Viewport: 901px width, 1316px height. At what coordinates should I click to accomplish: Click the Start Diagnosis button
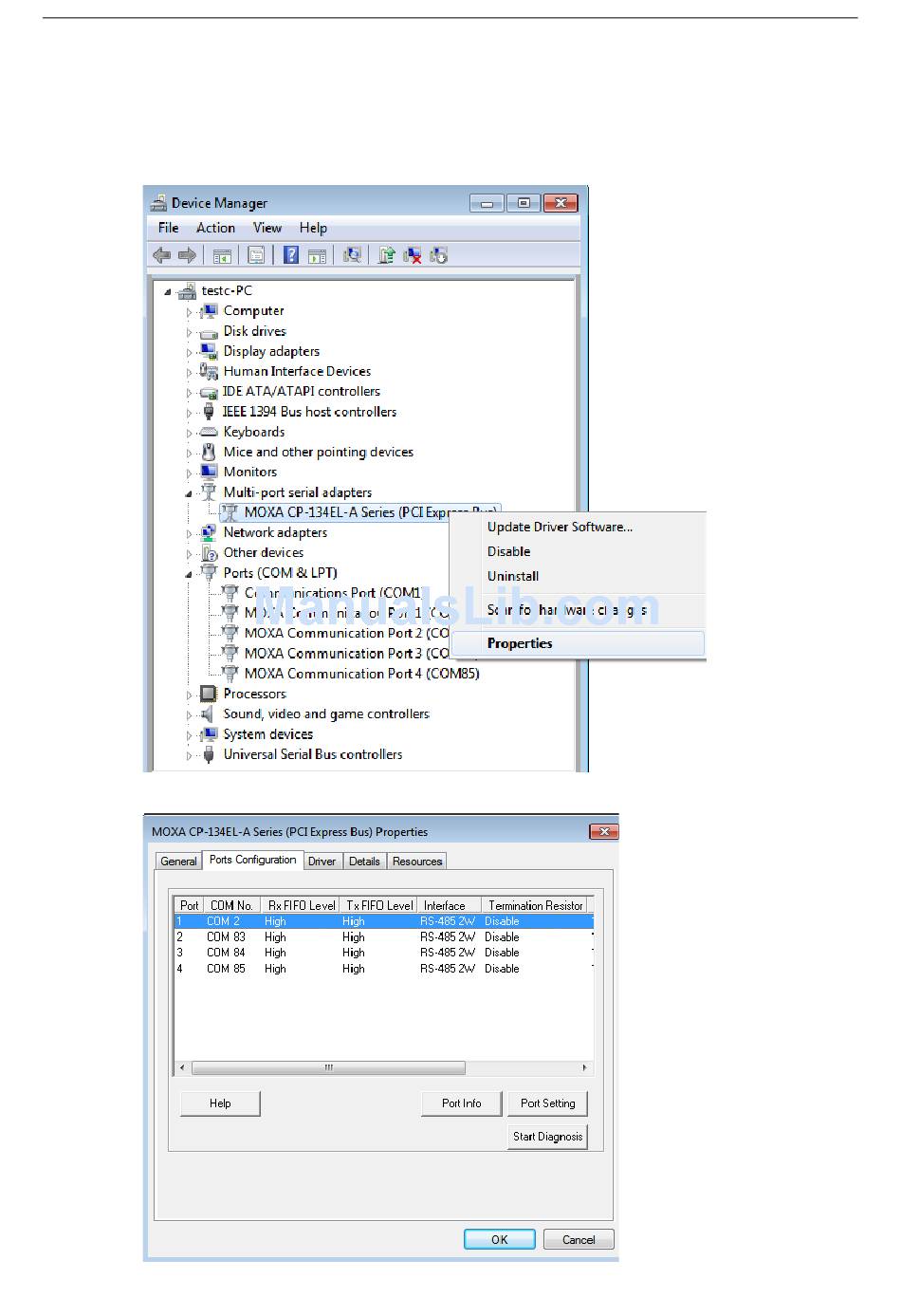(x=548, y=1137)
